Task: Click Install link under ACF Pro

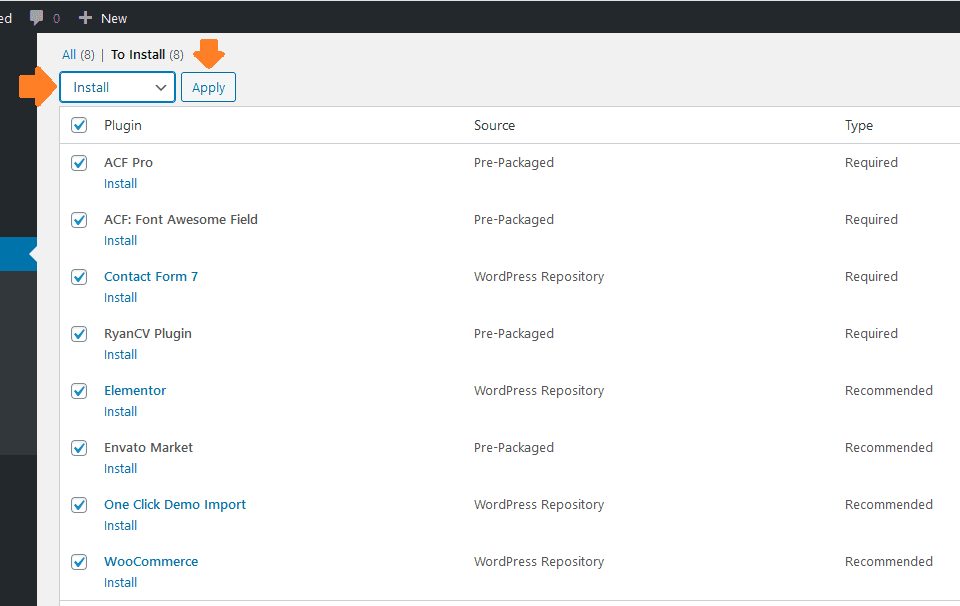Action: (x=121, y=184)
